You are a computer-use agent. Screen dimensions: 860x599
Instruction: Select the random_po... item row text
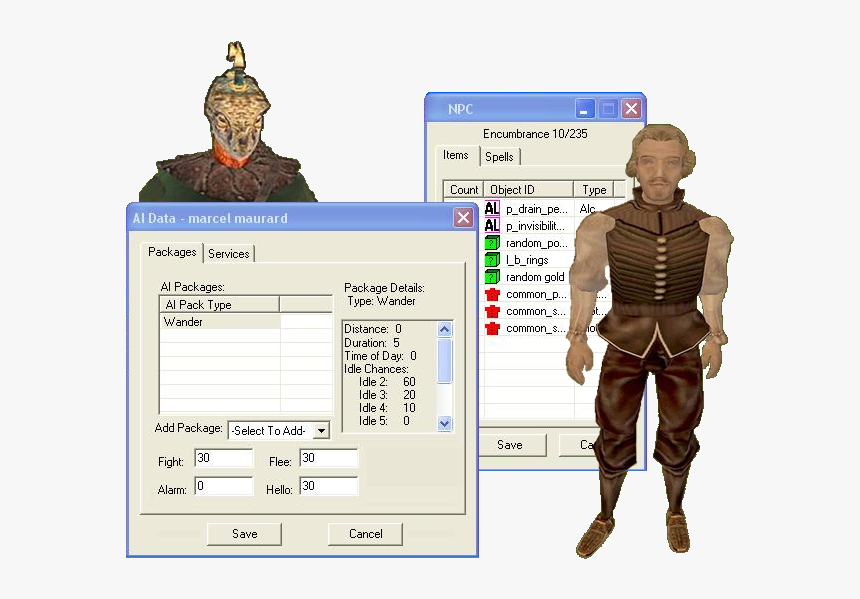(537, 243)
